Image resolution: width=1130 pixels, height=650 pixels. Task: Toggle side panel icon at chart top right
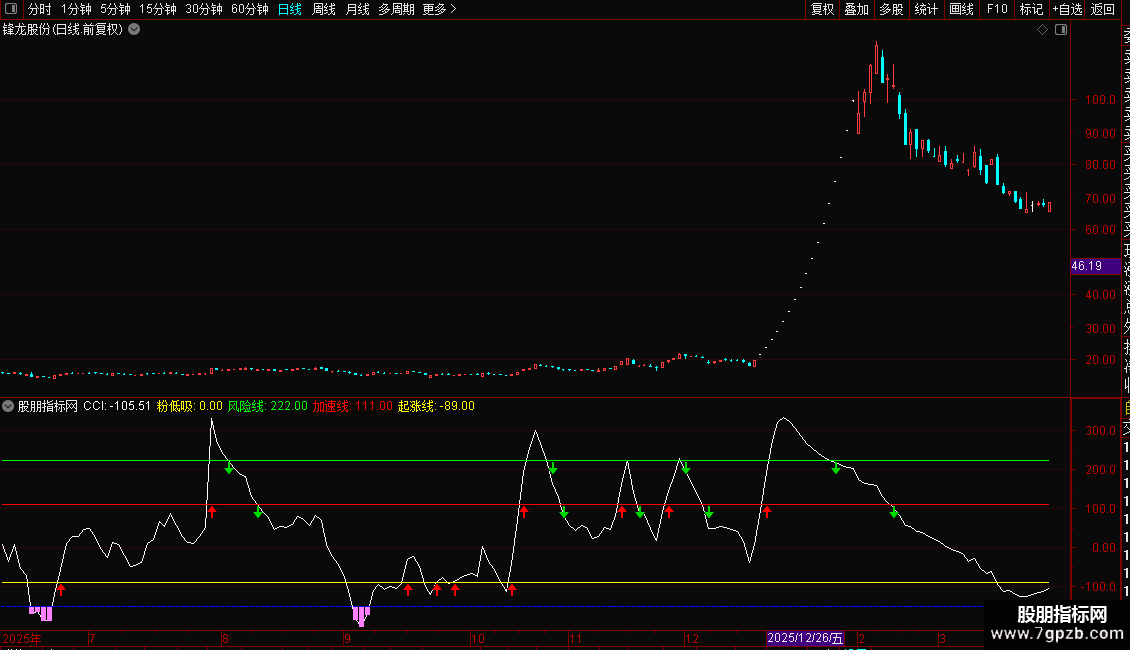point(1061,30)
